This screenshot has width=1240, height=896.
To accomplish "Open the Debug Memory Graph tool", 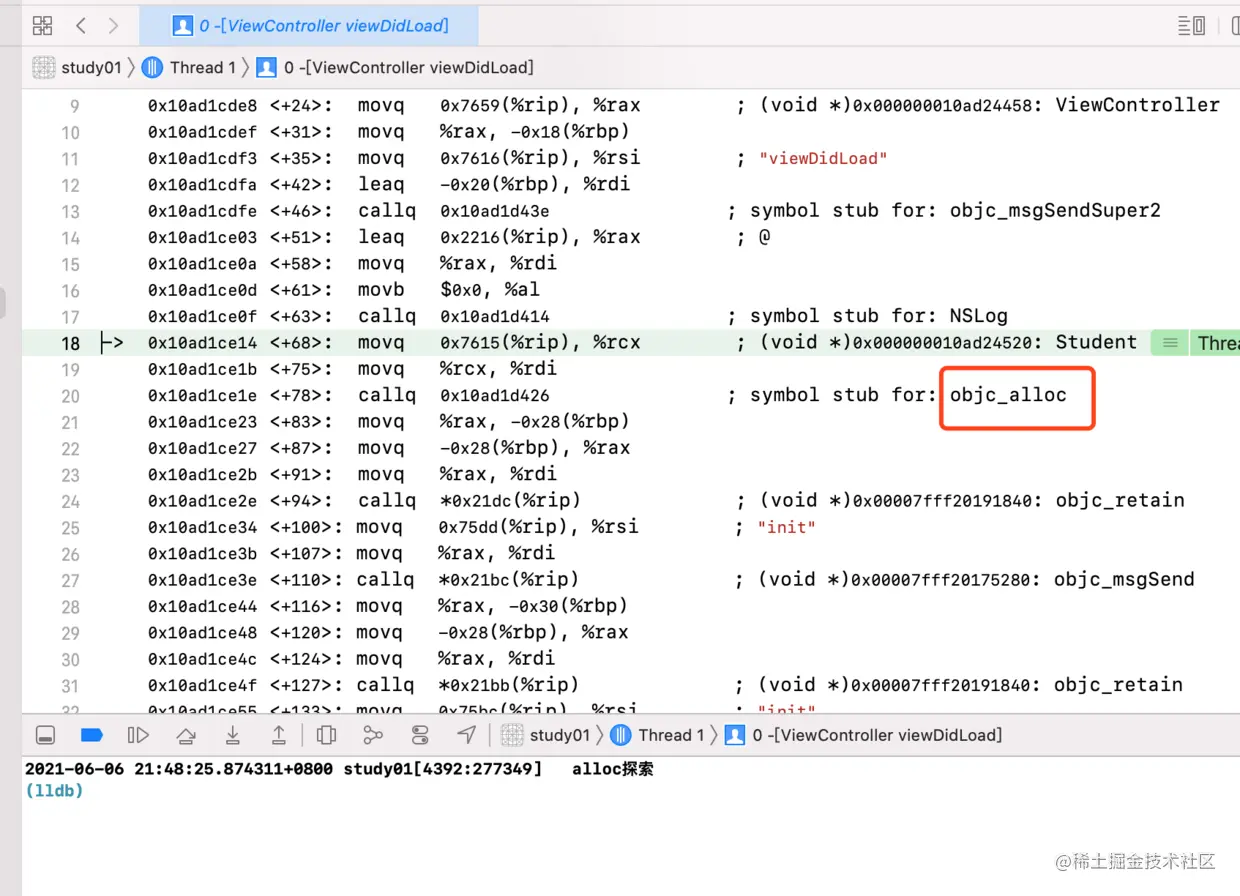I will (x=373, y=735).
